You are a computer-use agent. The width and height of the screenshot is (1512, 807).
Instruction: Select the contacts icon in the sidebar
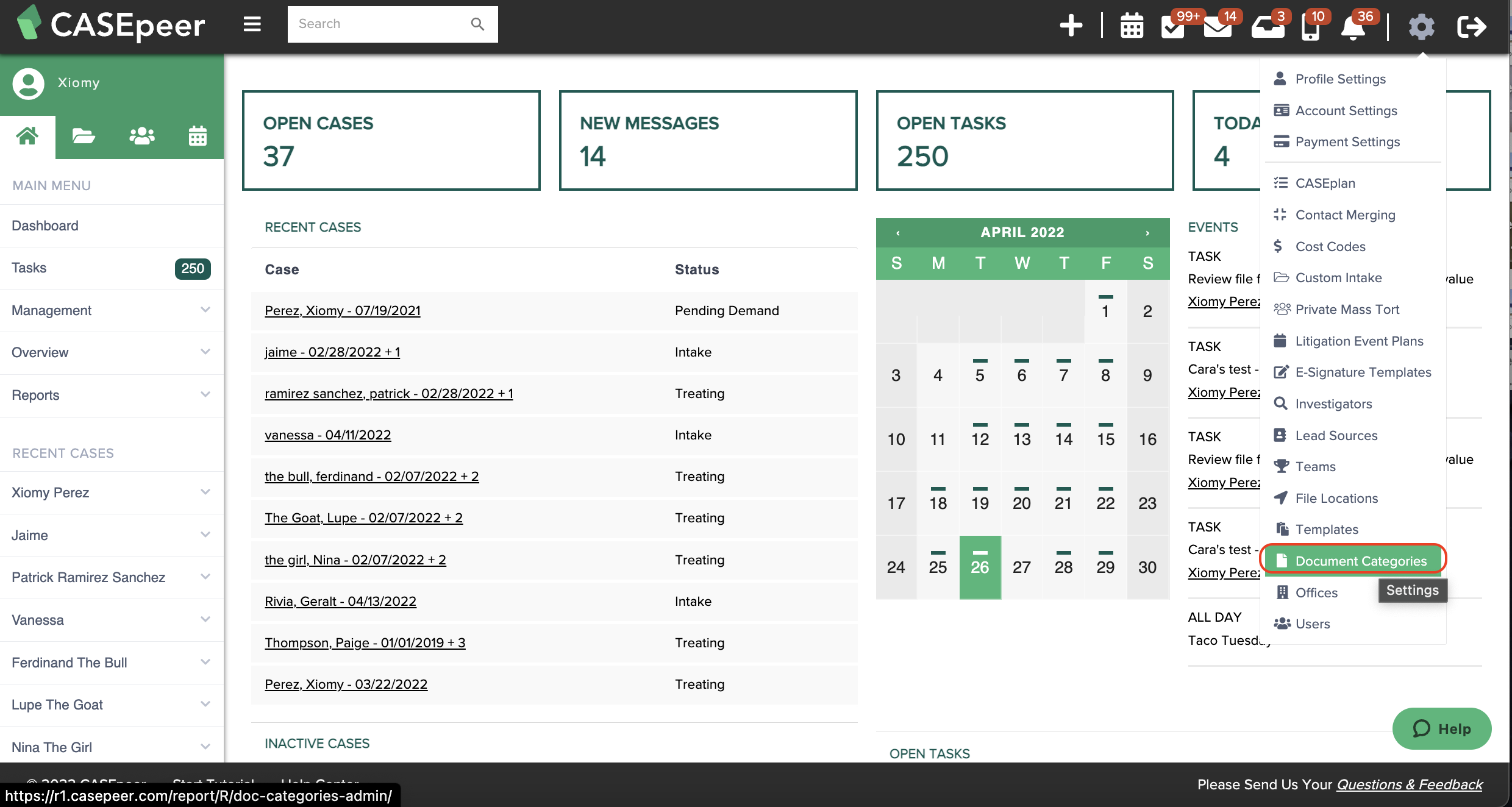click(141, 135)
